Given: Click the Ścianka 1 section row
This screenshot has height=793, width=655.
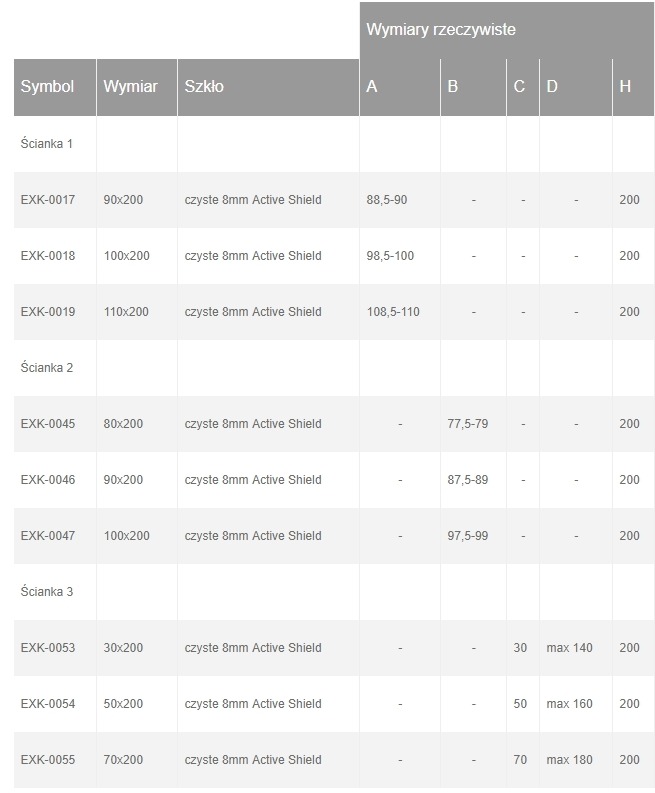Looking at the screenshot, I should pos(47,144).
